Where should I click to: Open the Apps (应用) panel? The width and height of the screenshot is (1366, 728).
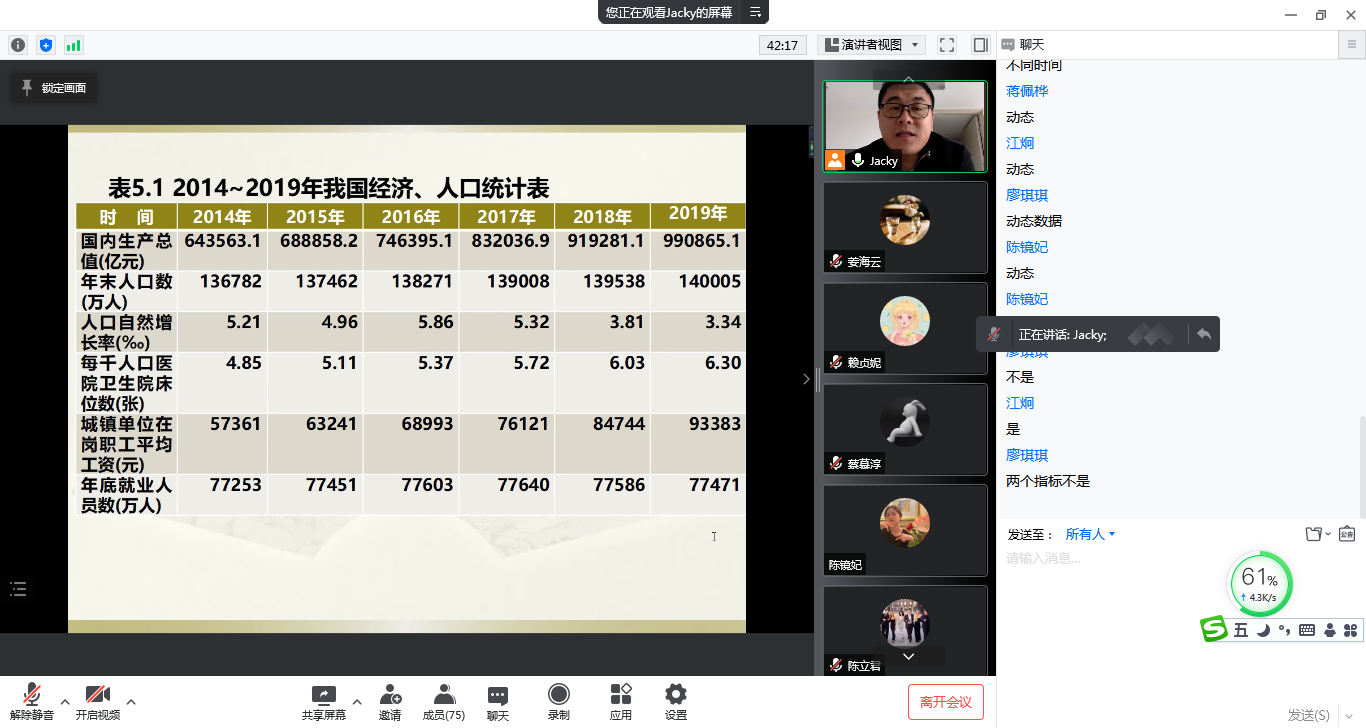(621, 701)
